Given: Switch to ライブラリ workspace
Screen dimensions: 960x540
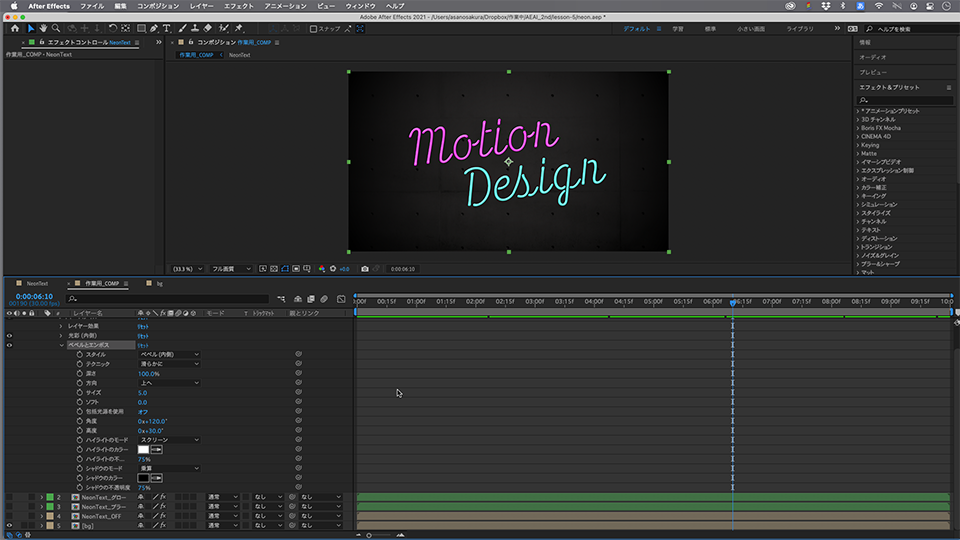Looking at the screenshot, I should (x=800, y=29).
